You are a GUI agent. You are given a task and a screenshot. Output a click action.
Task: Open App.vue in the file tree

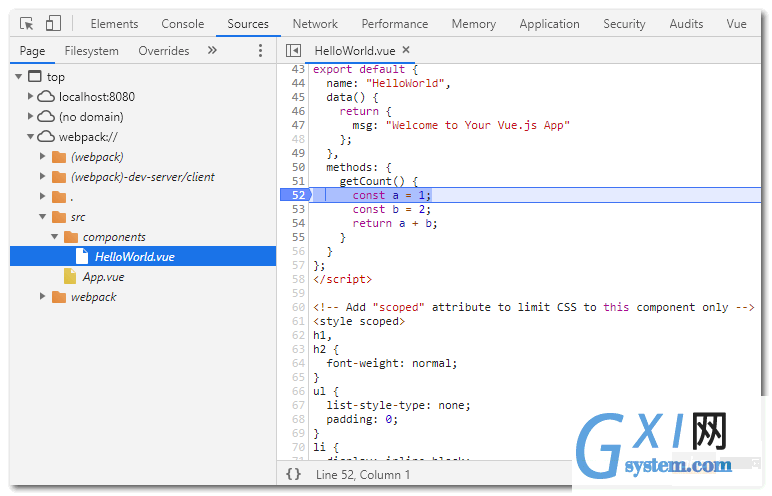pos(103,277)
